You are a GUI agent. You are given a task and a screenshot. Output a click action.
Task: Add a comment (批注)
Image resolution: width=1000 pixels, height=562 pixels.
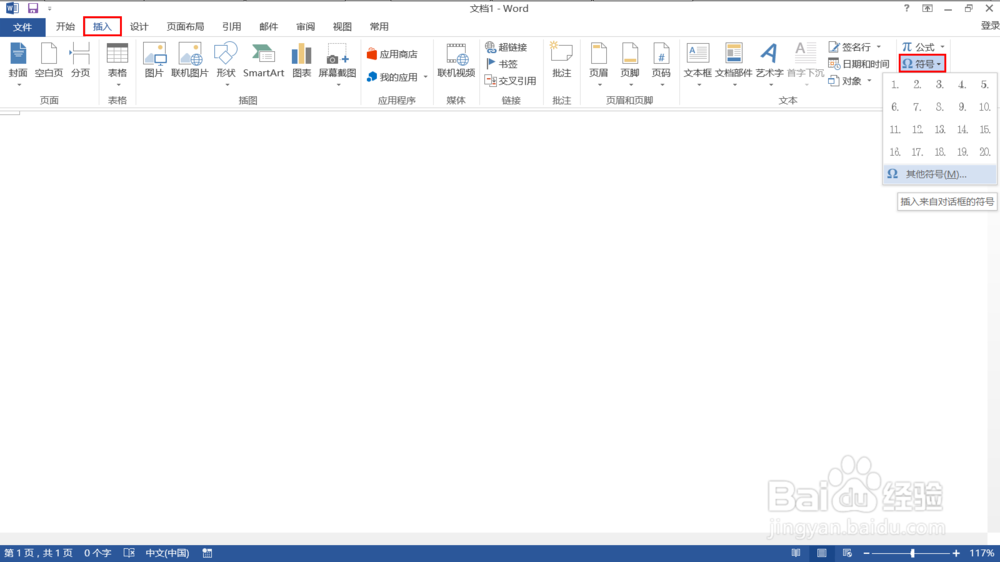click(x=562, y=61)
